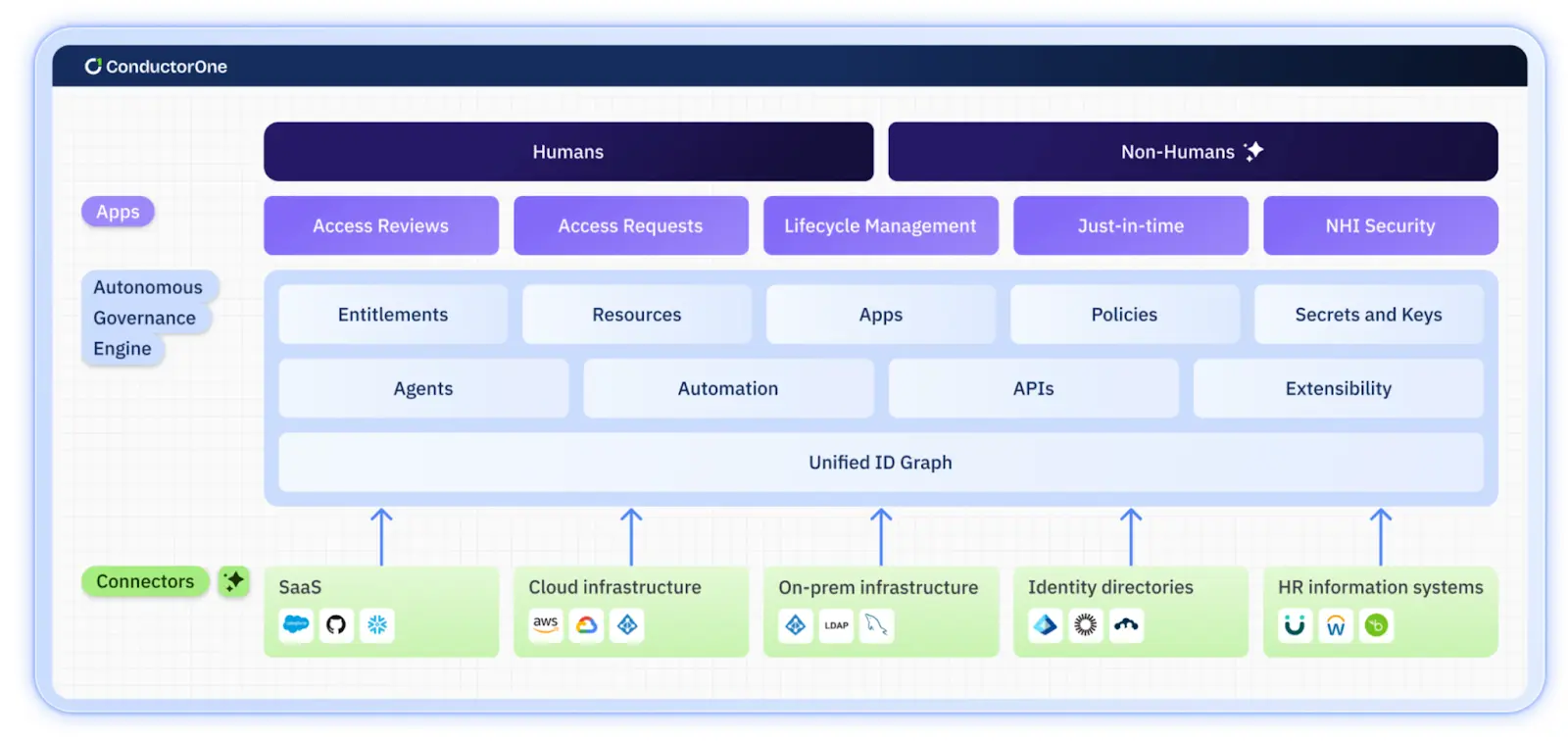Open the Okta sunburst directory icon
The width and height of the screenshot is (1568, 741).
1086,624
